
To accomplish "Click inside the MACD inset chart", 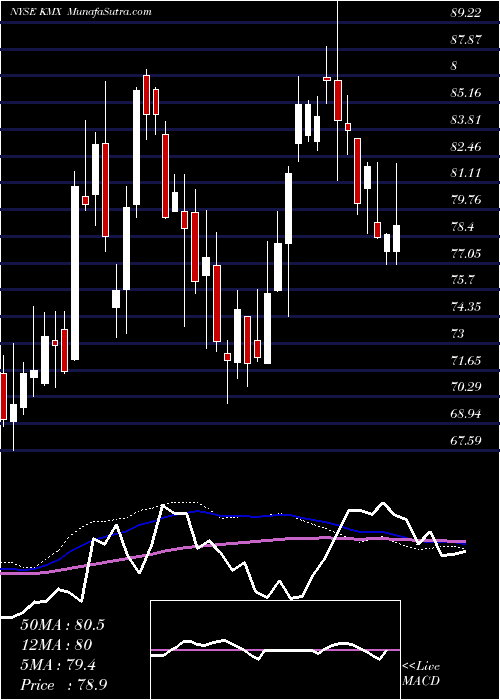I will [275, 650].
